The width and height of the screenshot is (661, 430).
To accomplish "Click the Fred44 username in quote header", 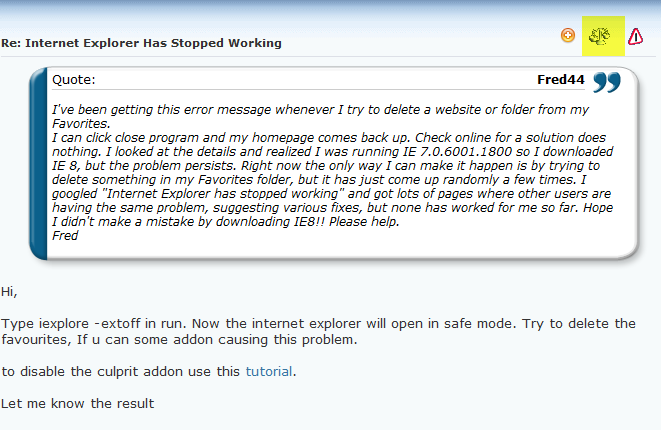I will (560, 80).
